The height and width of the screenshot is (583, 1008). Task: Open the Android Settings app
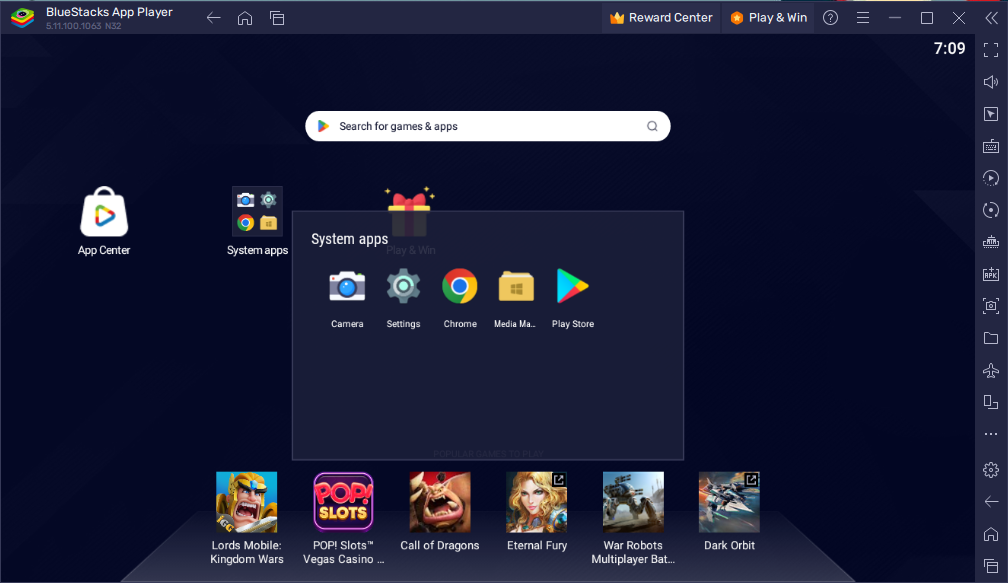403,299
